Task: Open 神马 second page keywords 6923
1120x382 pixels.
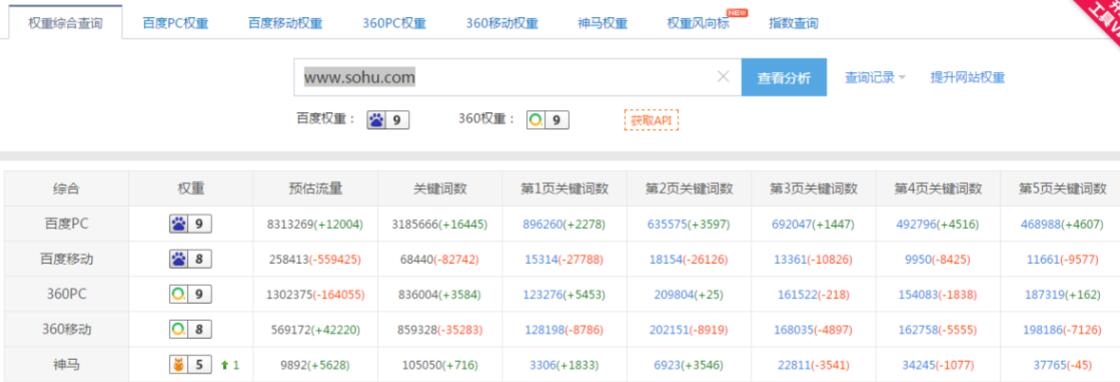Action: pyautogui.click(x=667, y=365)
